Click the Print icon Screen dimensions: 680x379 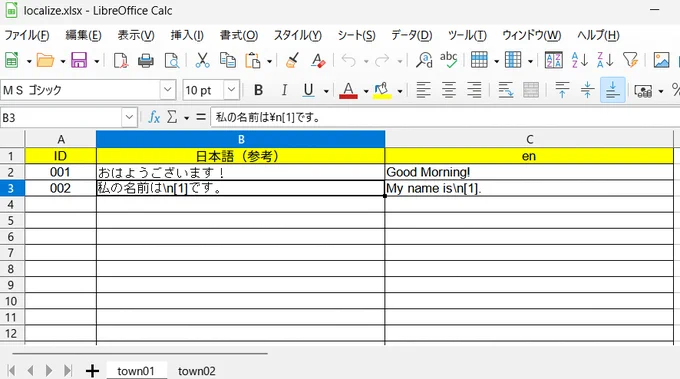pos(146,60)
